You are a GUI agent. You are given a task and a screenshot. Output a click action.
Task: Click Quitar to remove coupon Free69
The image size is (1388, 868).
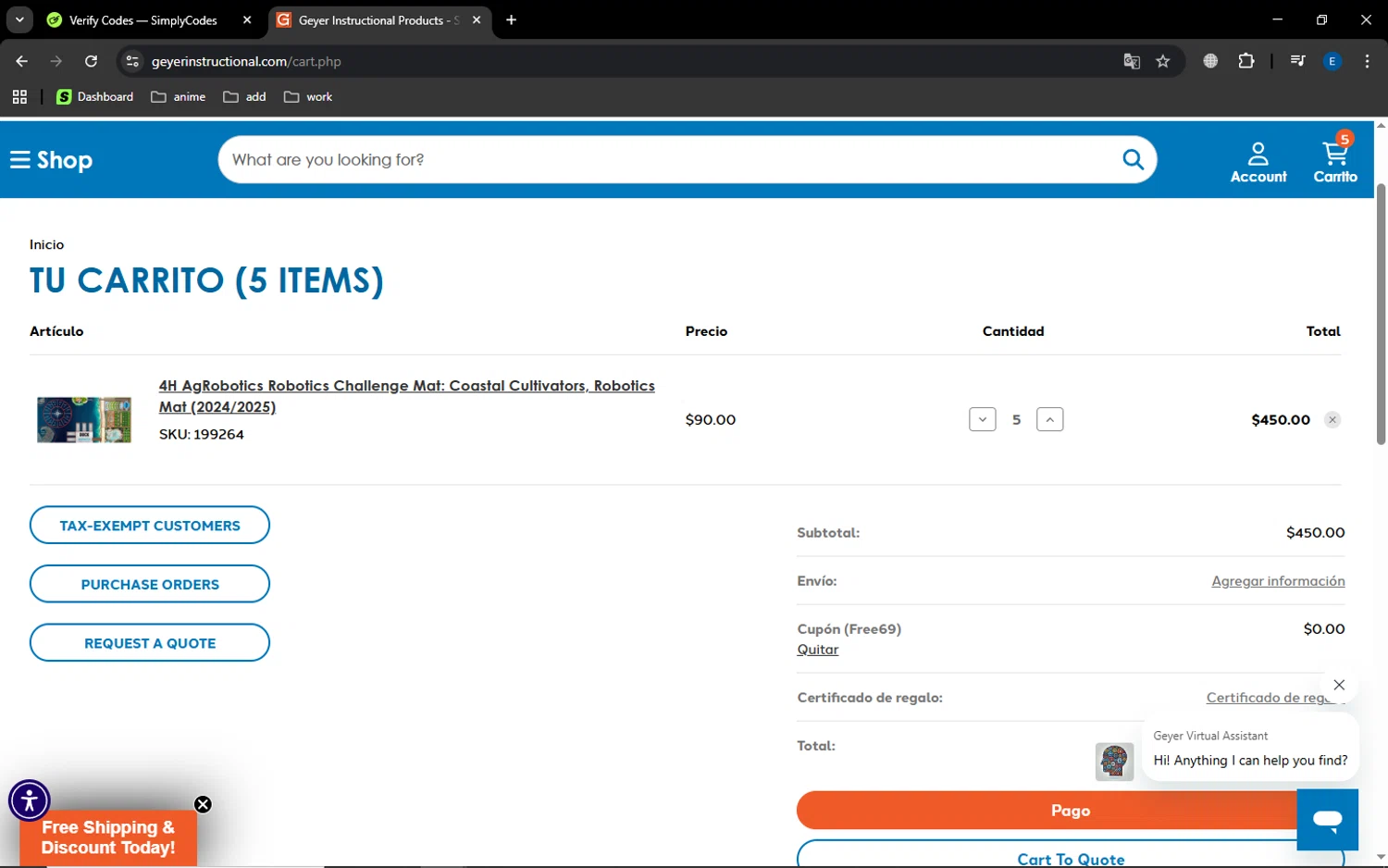coord(818,650)
